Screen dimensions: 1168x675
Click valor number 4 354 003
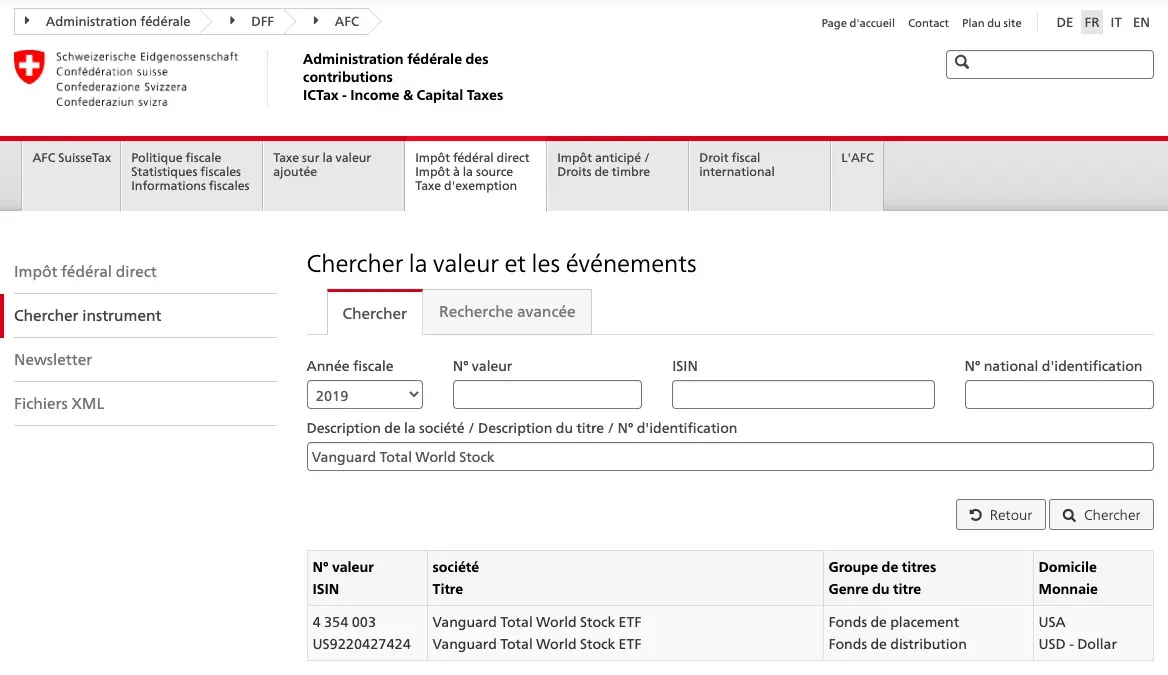[344, 622]
